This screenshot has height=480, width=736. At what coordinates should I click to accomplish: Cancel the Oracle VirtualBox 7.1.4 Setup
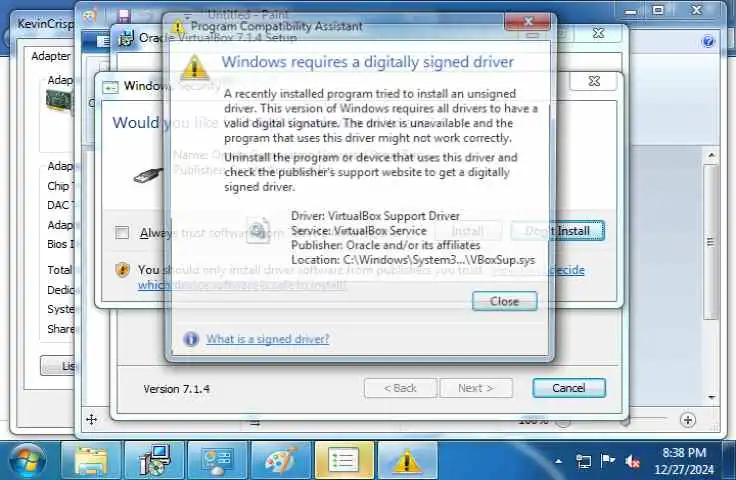tap(569, 388)
